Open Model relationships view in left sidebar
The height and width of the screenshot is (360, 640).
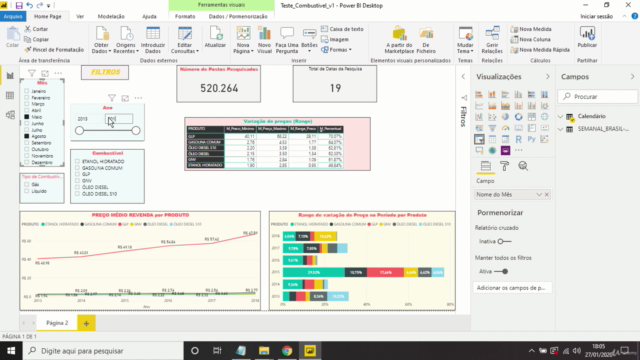[x=10, y=115]
